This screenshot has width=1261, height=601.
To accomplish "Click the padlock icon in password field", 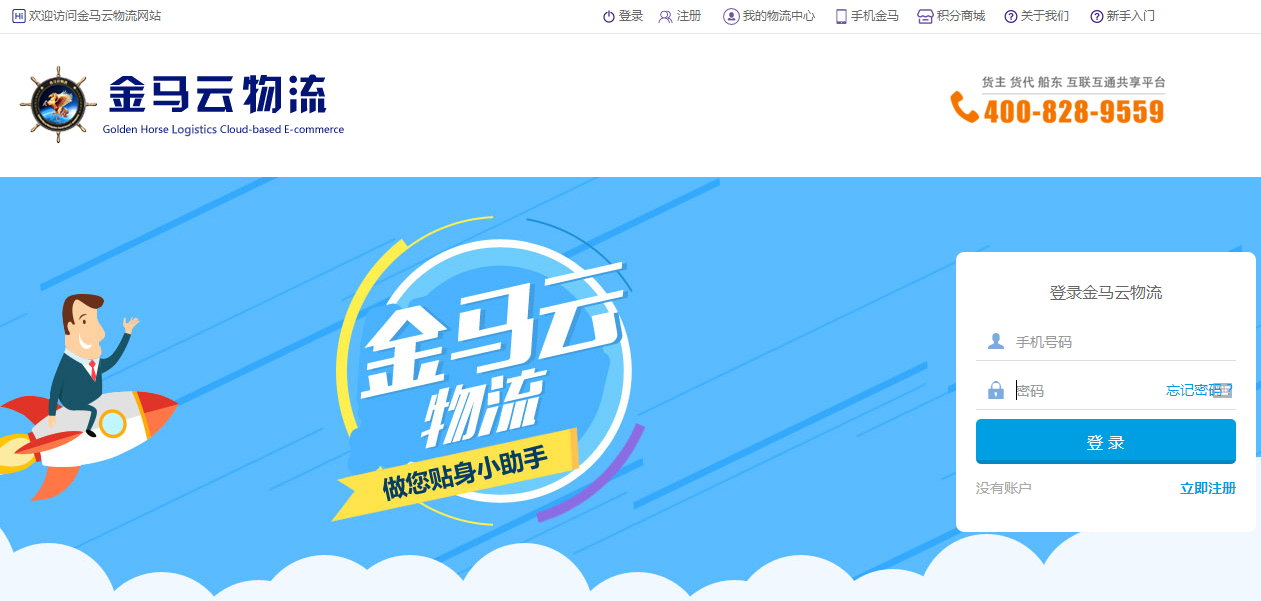I will tap(995, 390).
